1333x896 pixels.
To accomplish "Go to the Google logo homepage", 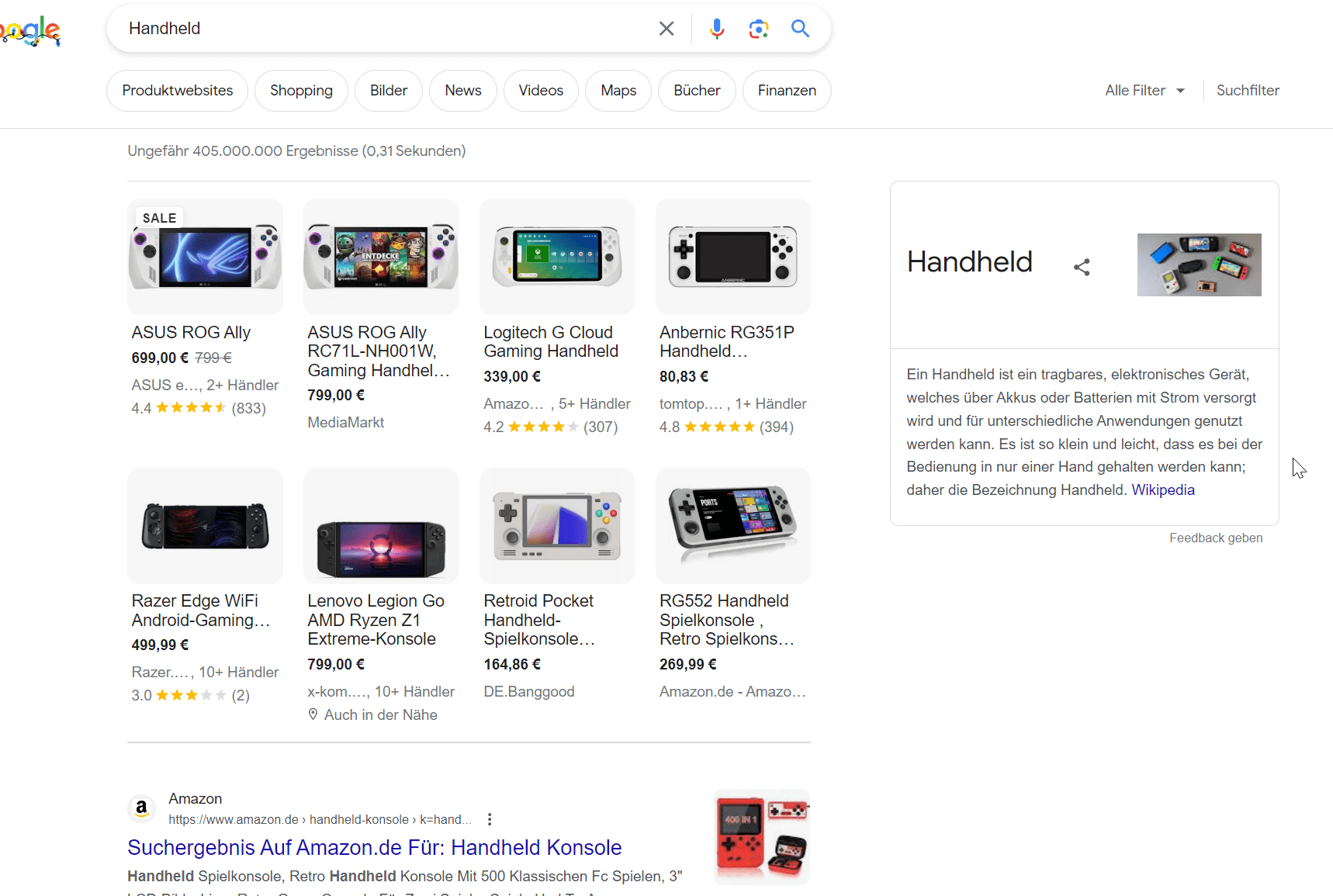I will pyautogui.click(x=30, y=31).
